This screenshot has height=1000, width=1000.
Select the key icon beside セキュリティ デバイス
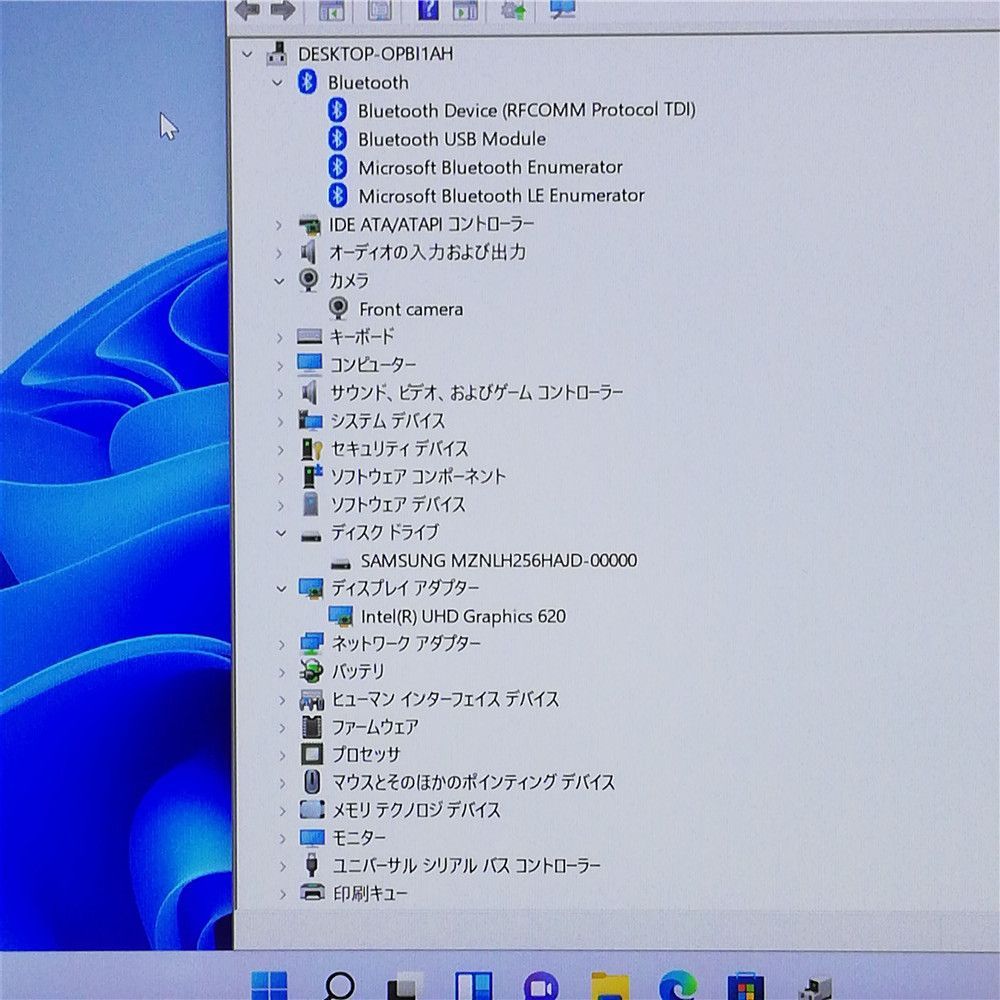point(311,448)
